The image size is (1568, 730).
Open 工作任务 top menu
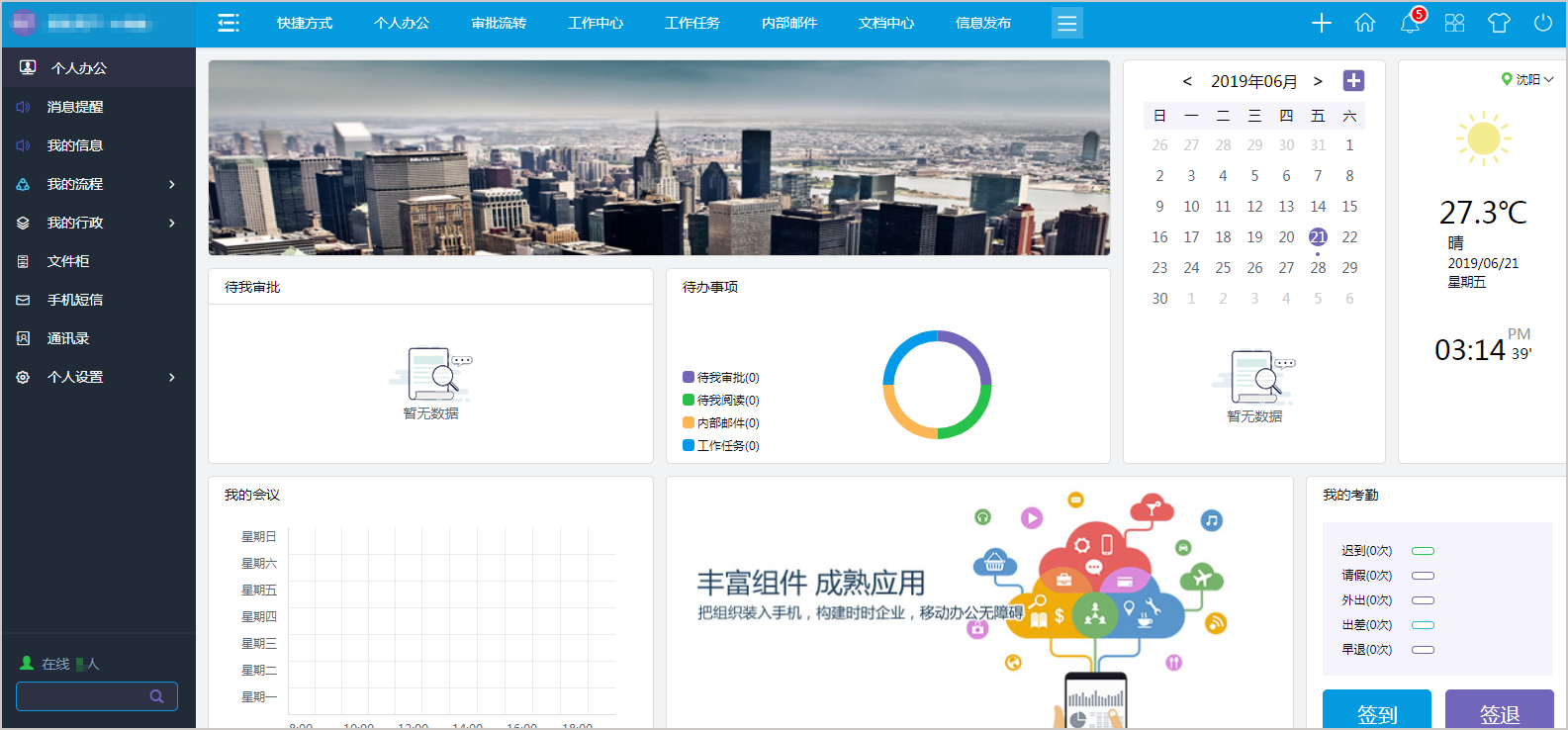pyautogui.click(x=692, y=23)
